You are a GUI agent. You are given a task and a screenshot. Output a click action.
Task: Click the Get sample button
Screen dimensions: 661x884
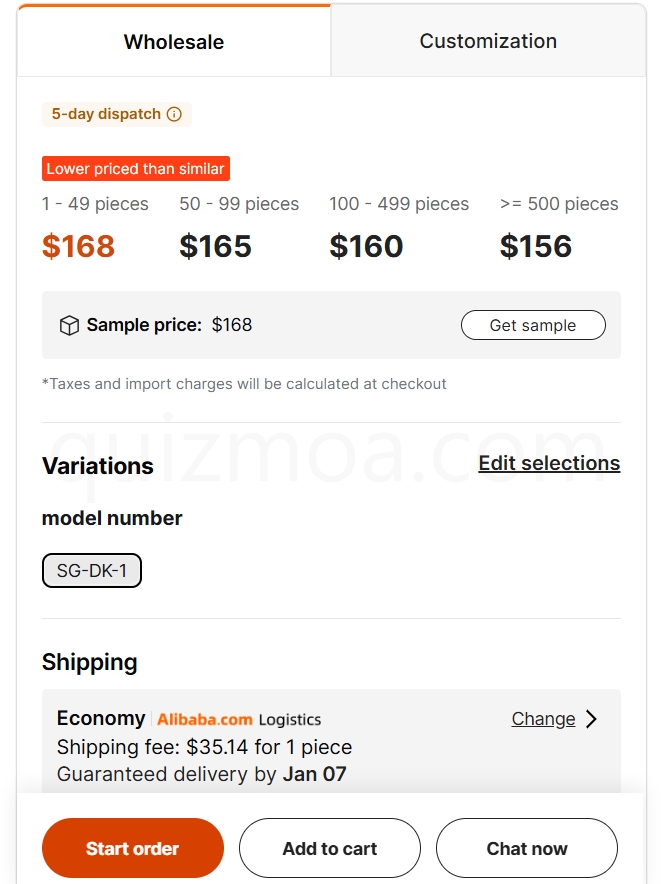click(x=533, y=325)
